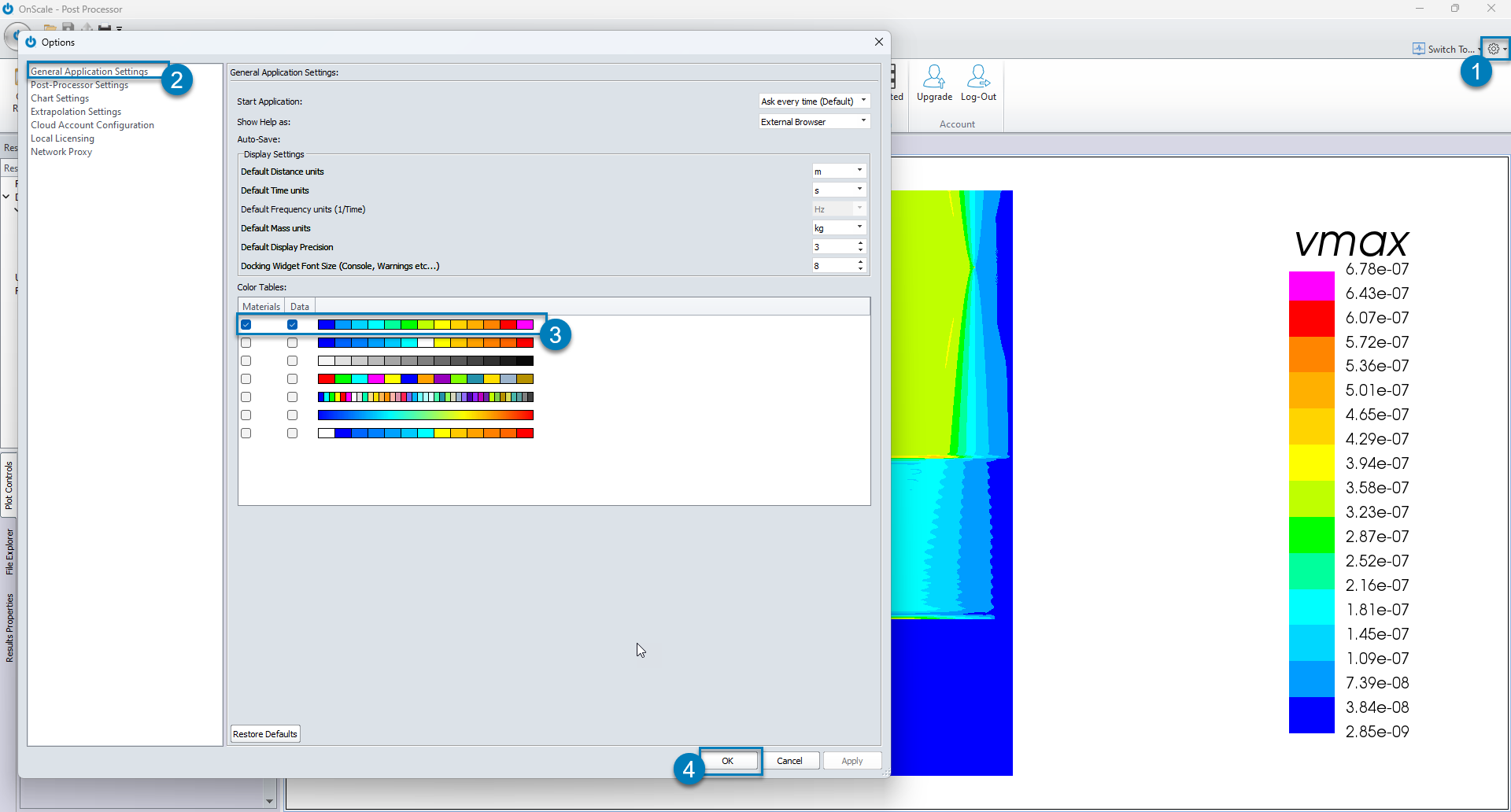Open Default Mass units dropdown
The width and height of the screenshot is (1511, 812).
(839, 227)
